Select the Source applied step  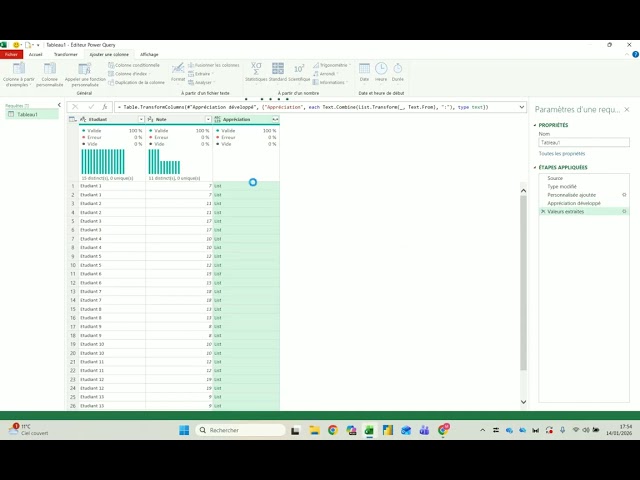[x=555, y=178]
